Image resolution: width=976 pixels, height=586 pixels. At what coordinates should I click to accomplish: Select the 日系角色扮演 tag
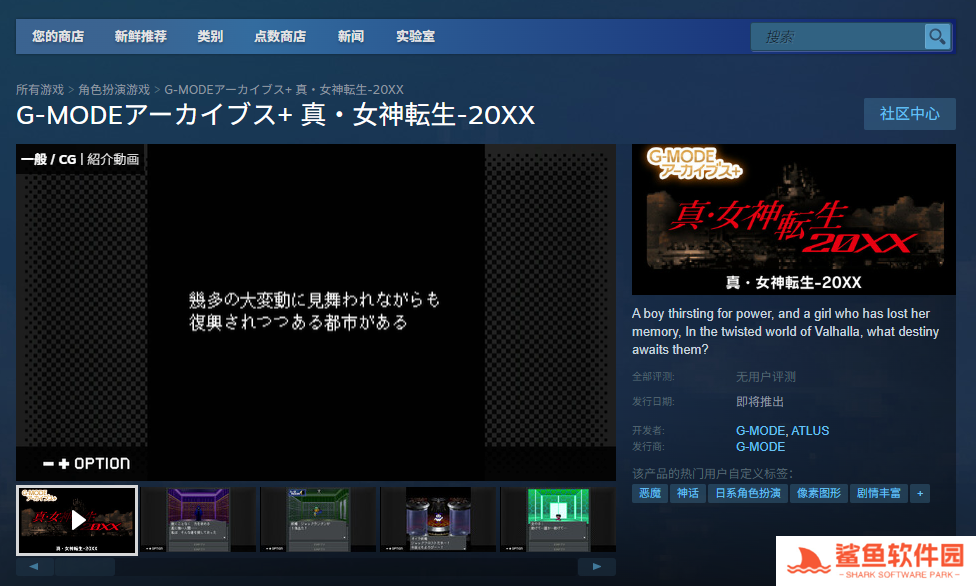746,493
